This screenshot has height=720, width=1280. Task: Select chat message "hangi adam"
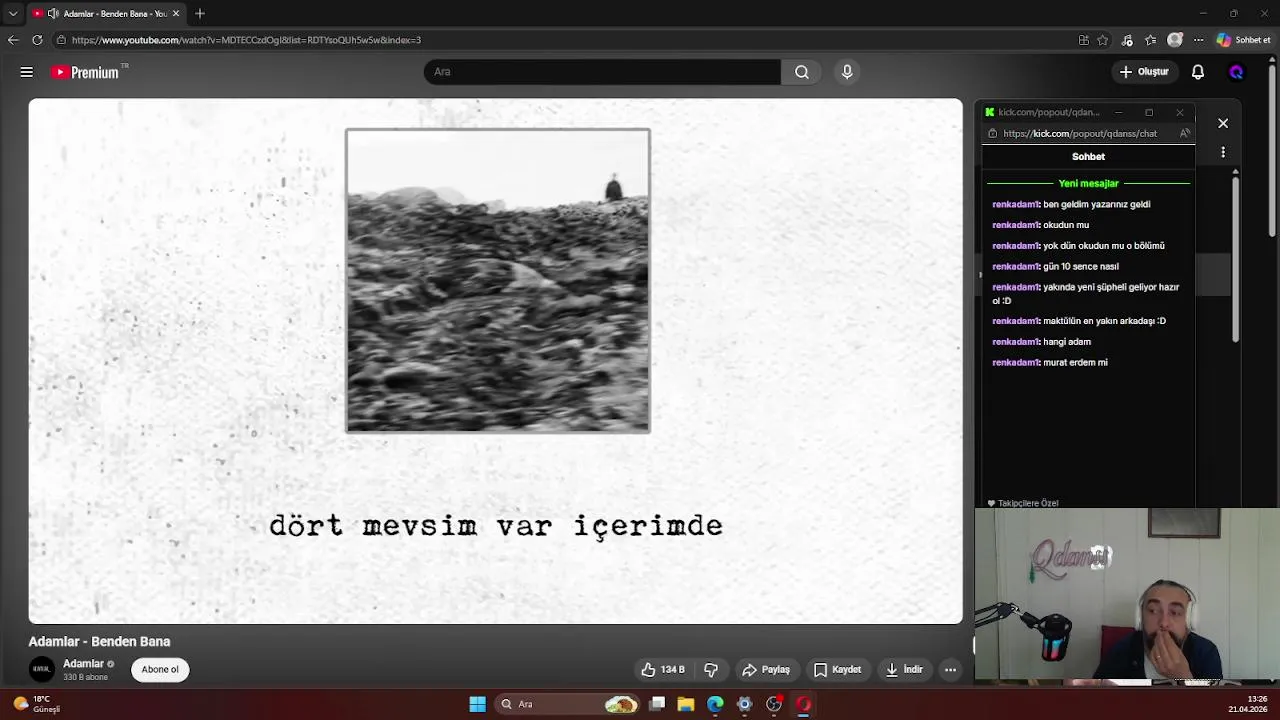click(1067, 342)
